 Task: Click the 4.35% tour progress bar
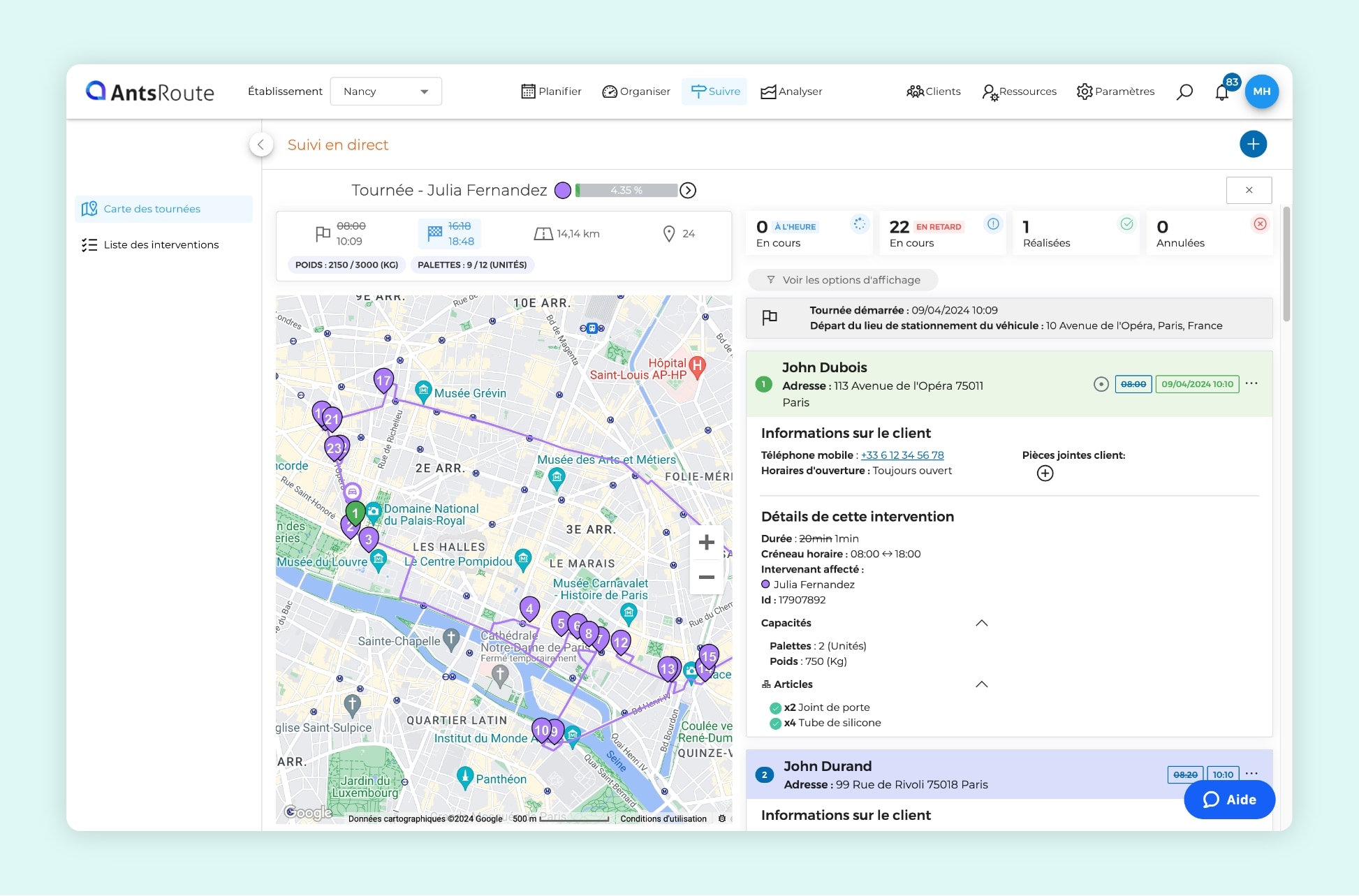(626, 190)
